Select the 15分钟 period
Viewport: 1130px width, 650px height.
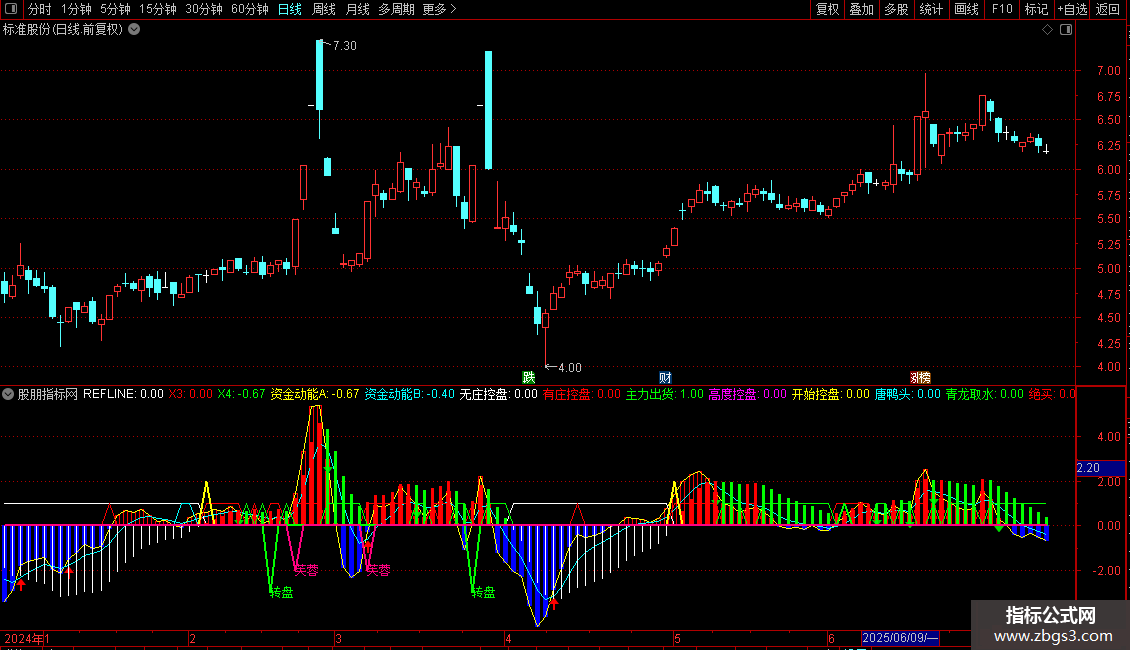(158, 9)
